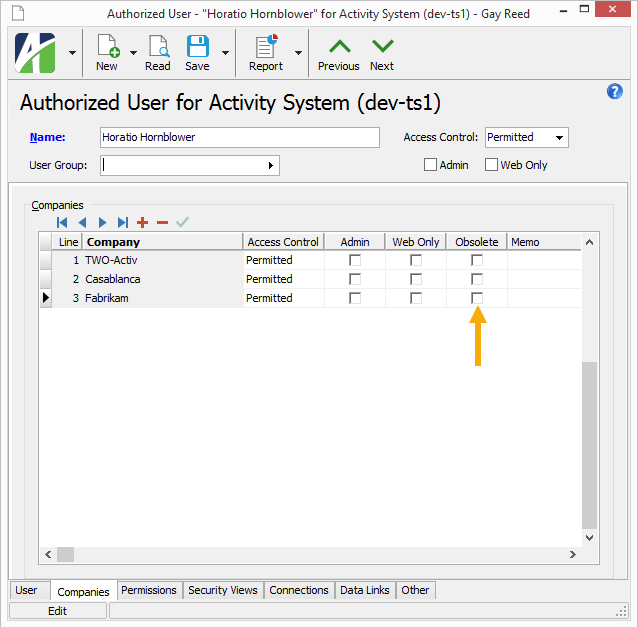Add a company row with plus icon
The image size is (638, 627).
click(142, 223)
